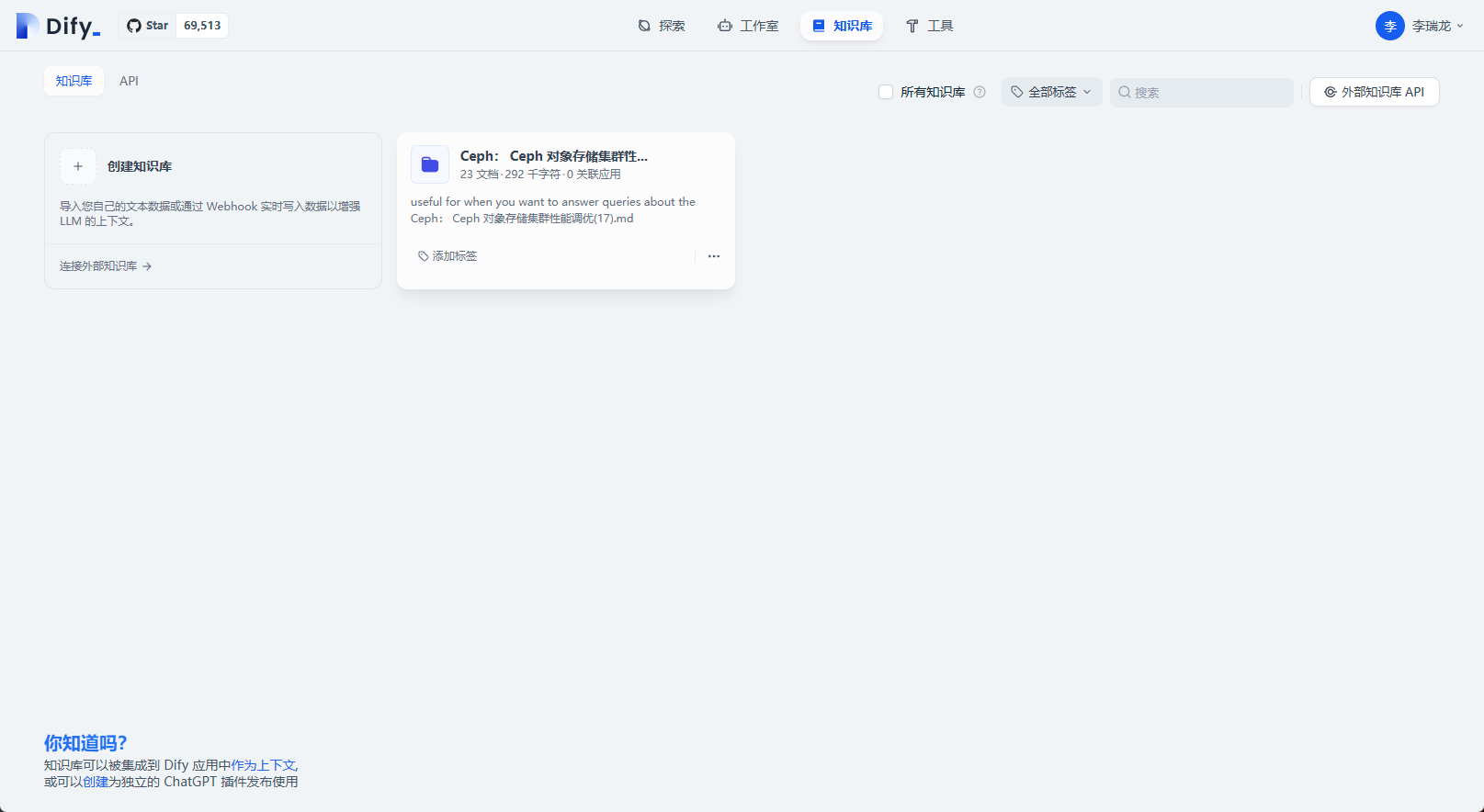Open the 工具 (Tools) nav tab

click(x=930, y=26)
